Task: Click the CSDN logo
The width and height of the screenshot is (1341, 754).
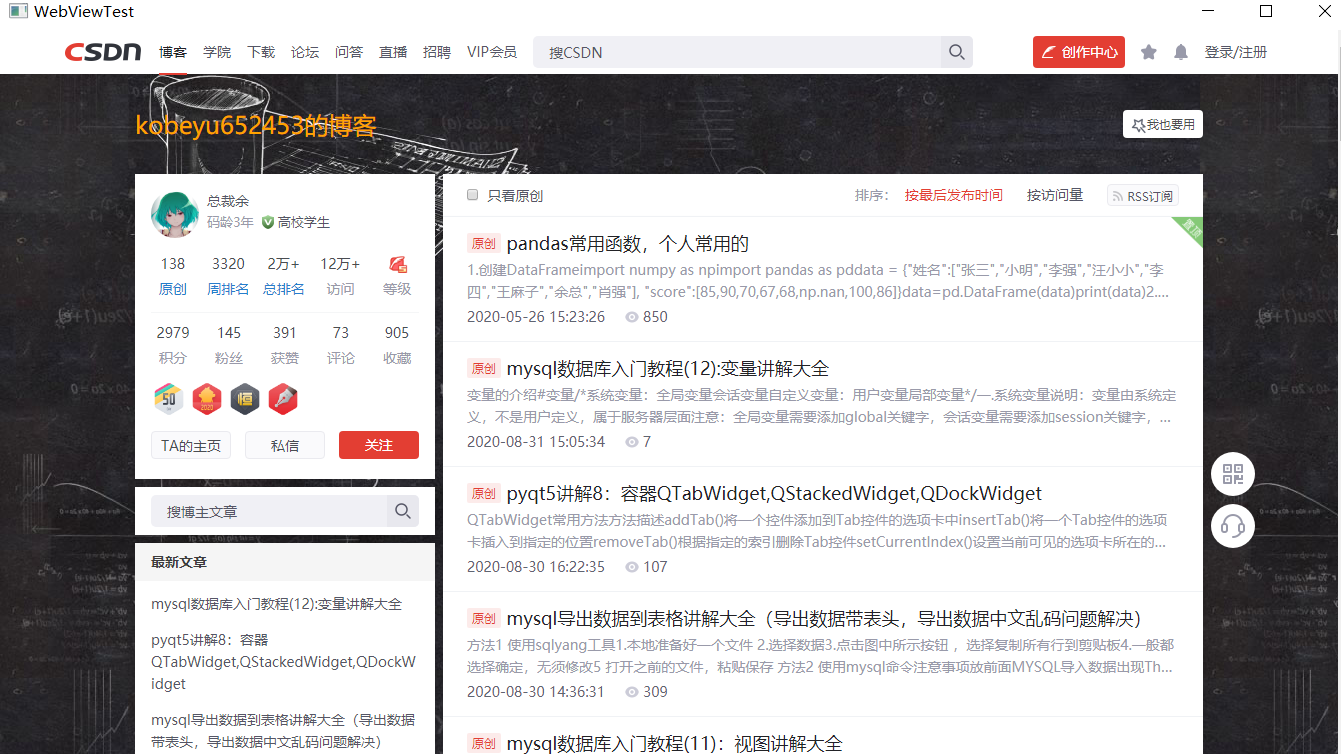Action: pos(101,51)
